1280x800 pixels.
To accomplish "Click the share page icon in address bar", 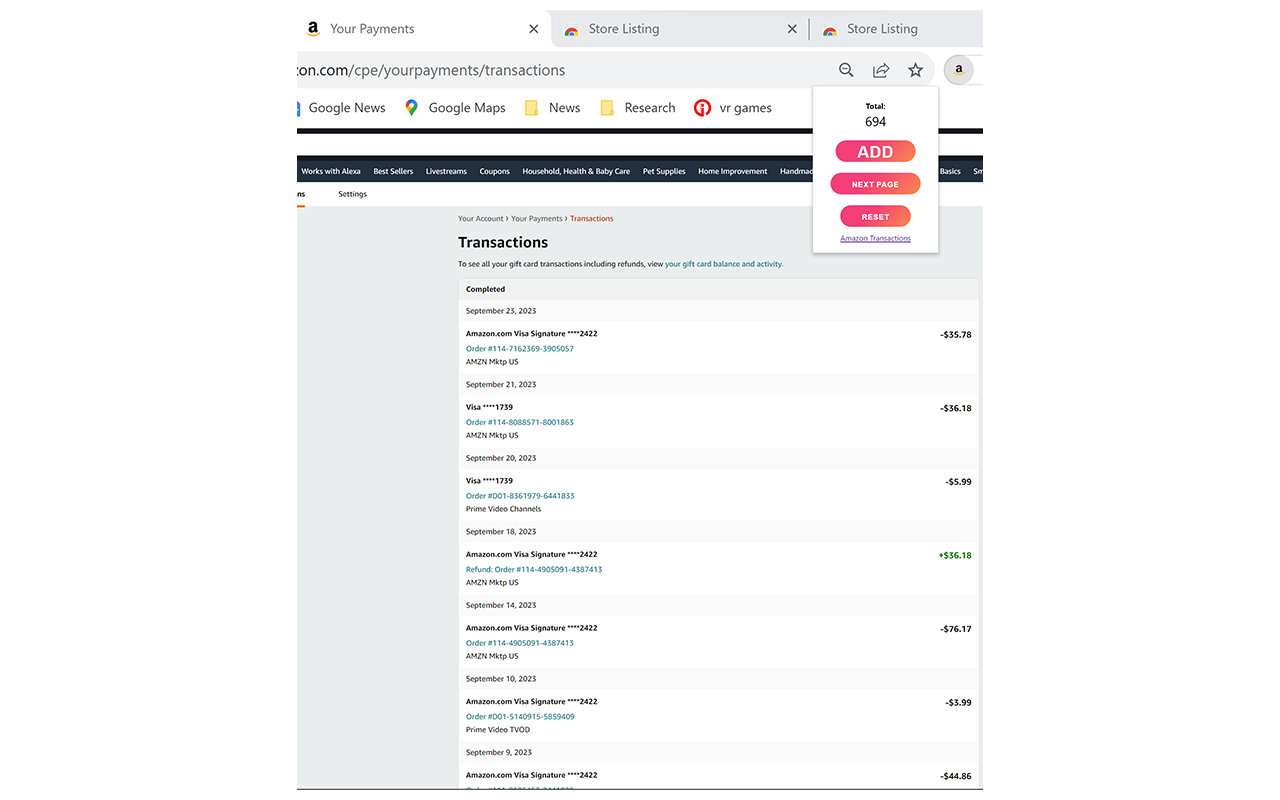I will (881, 70).
